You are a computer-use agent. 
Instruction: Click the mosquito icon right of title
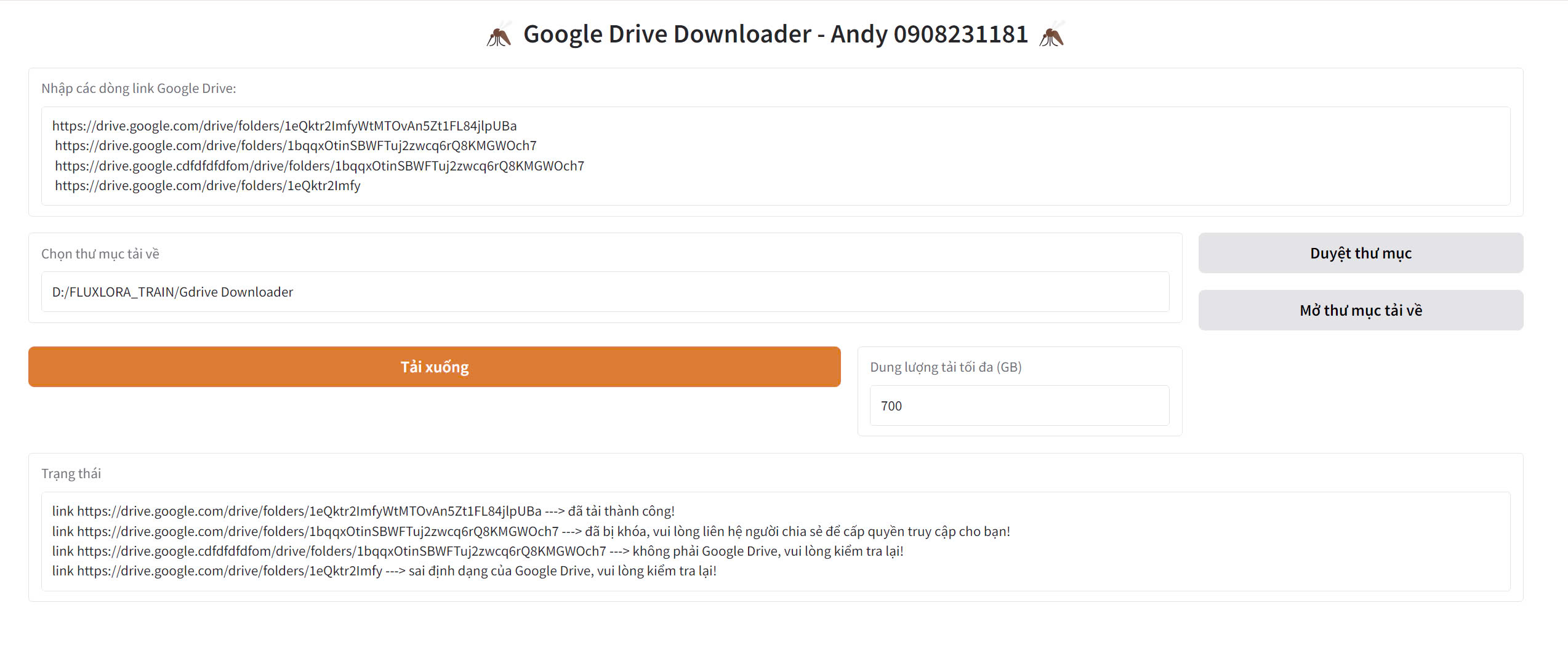(1052, 34)
